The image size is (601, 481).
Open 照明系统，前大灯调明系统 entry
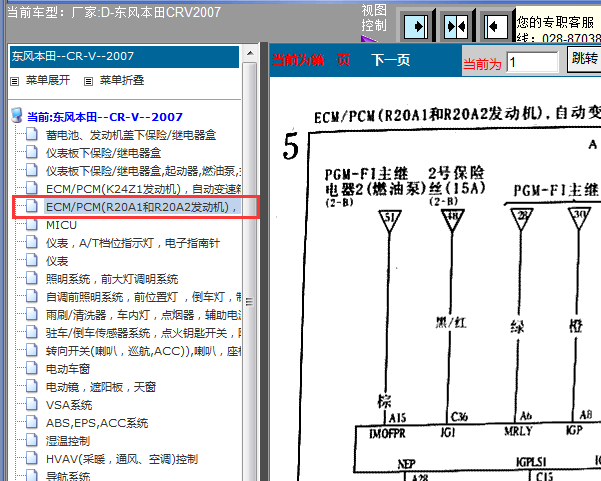(112, 279)
